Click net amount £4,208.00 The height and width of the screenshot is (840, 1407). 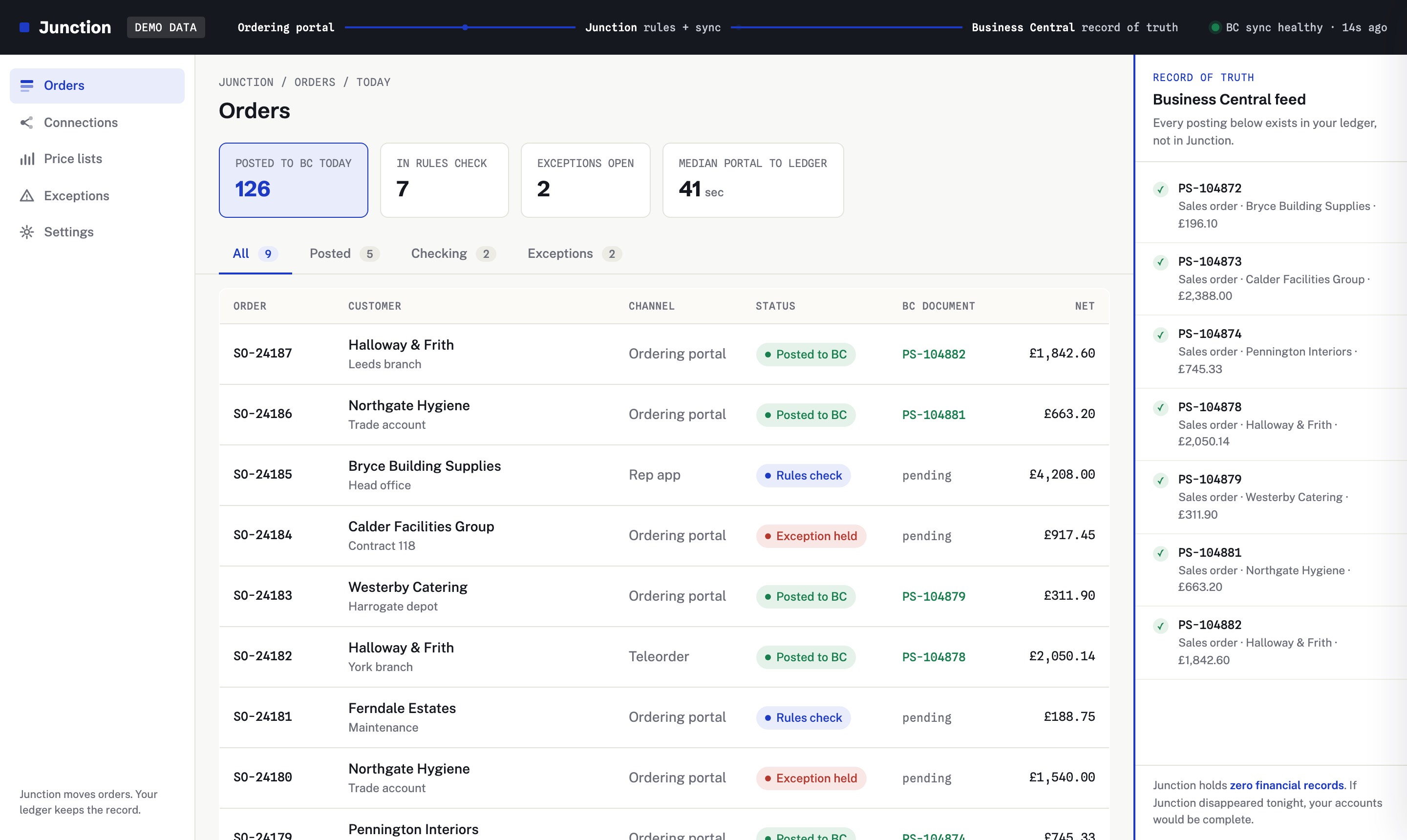[1062, 474]
